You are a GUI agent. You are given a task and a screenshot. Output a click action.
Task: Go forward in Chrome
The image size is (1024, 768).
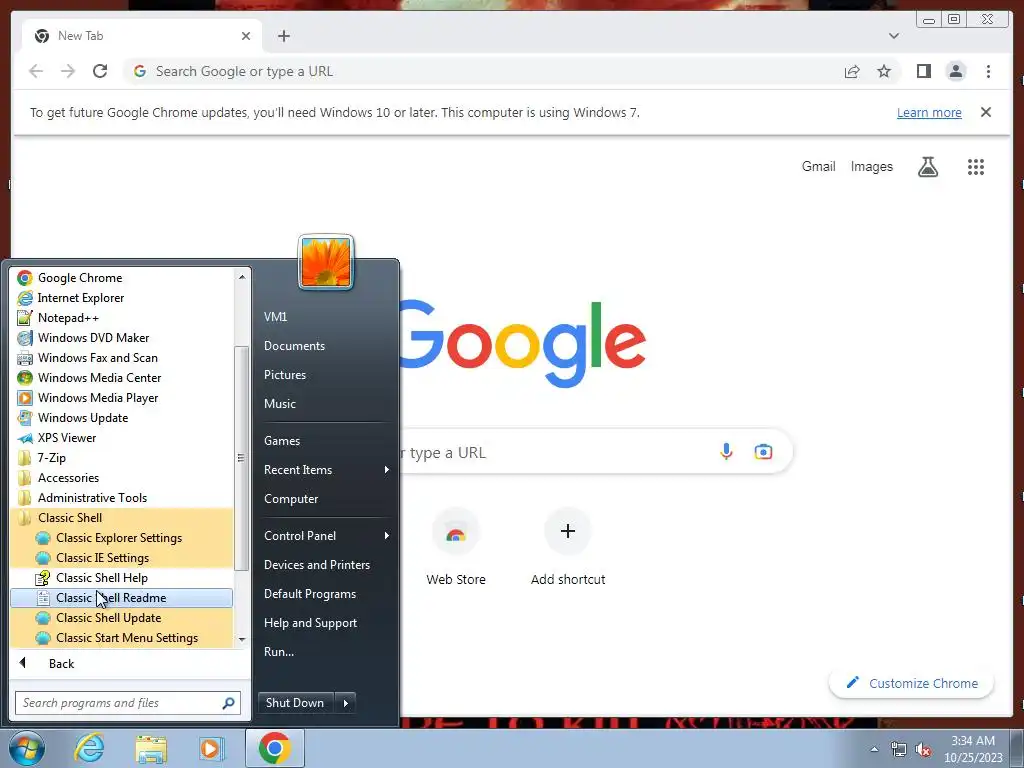68,71
